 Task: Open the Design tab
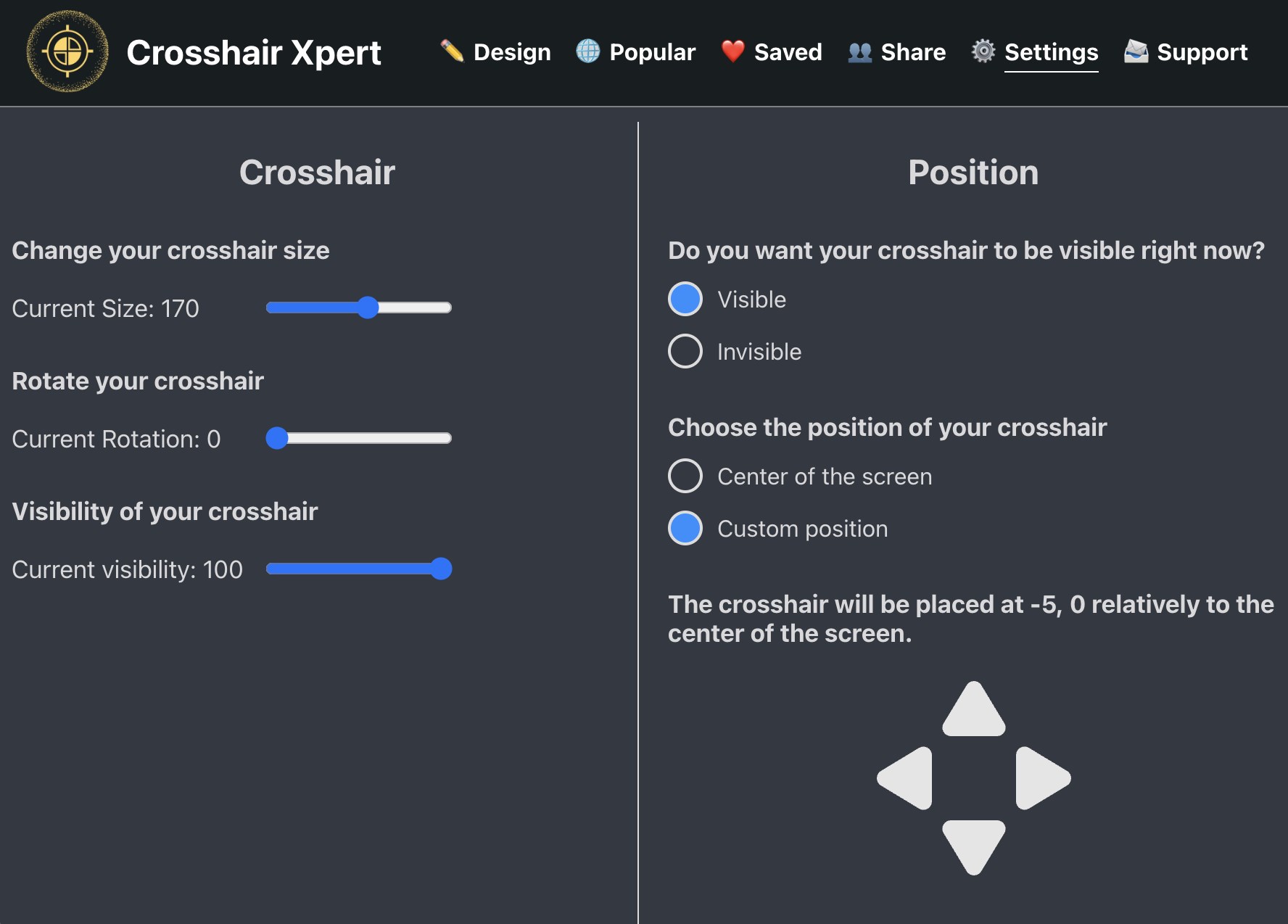pos(512,52)
